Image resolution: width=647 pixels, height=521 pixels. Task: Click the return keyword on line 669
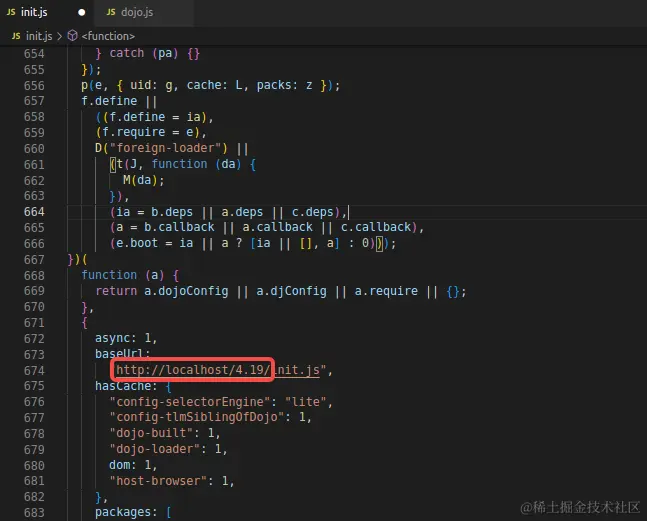[116, 291]
